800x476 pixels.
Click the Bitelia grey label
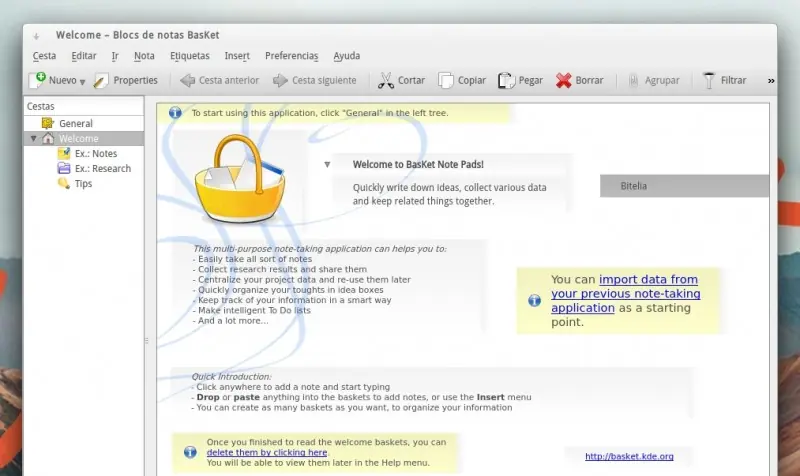(x=684, y=186)
